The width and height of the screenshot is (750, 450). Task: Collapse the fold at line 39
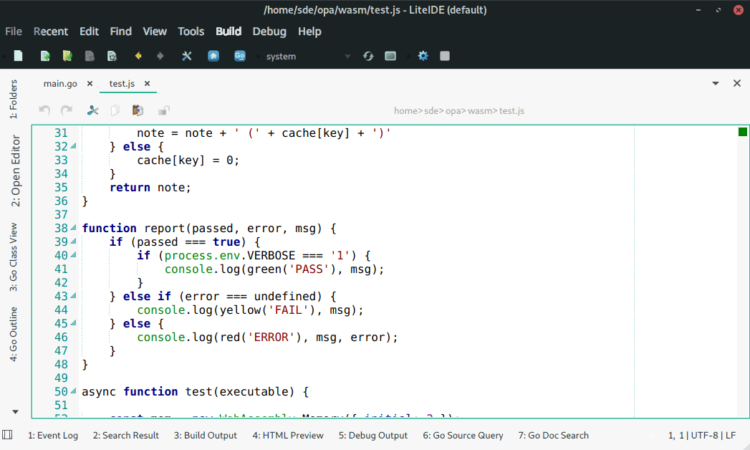(x=73, y=241)
